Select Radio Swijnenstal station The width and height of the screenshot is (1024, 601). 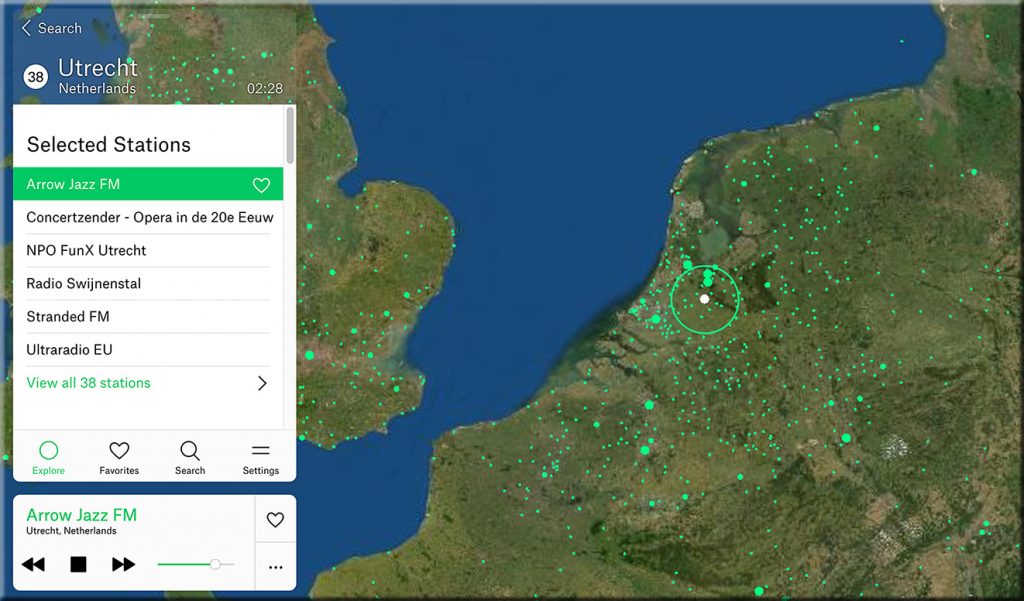pos(84,284)
